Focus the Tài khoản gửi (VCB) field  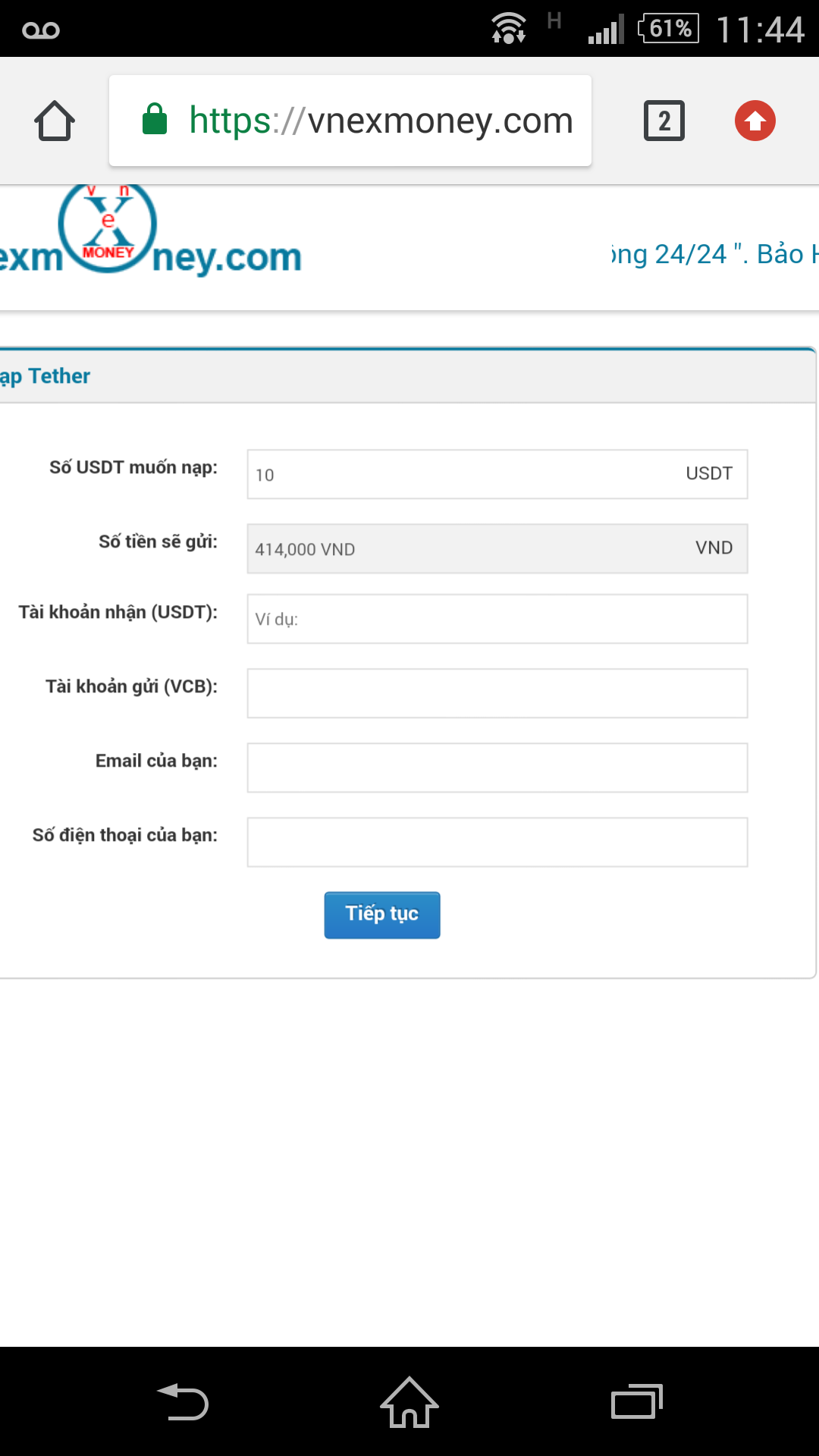click(497, 693)
